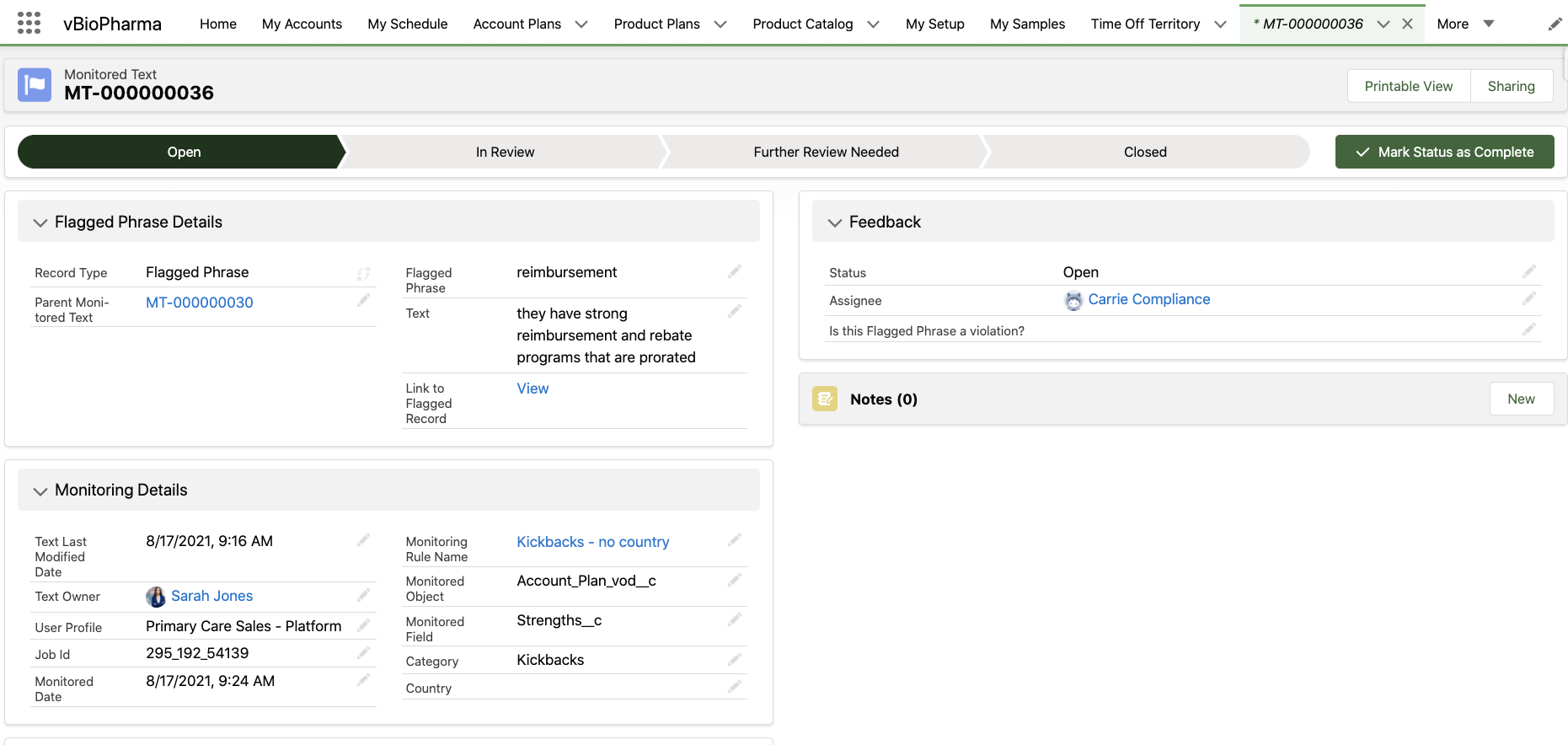Collapse the Monitoring Details section

[x=40, y=490]
